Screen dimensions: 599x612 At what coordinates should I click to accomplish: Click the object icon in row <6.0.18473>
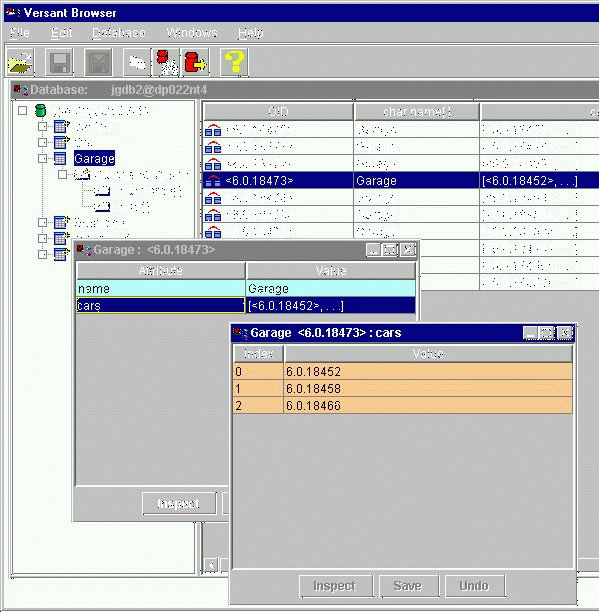tap(213, 181)
